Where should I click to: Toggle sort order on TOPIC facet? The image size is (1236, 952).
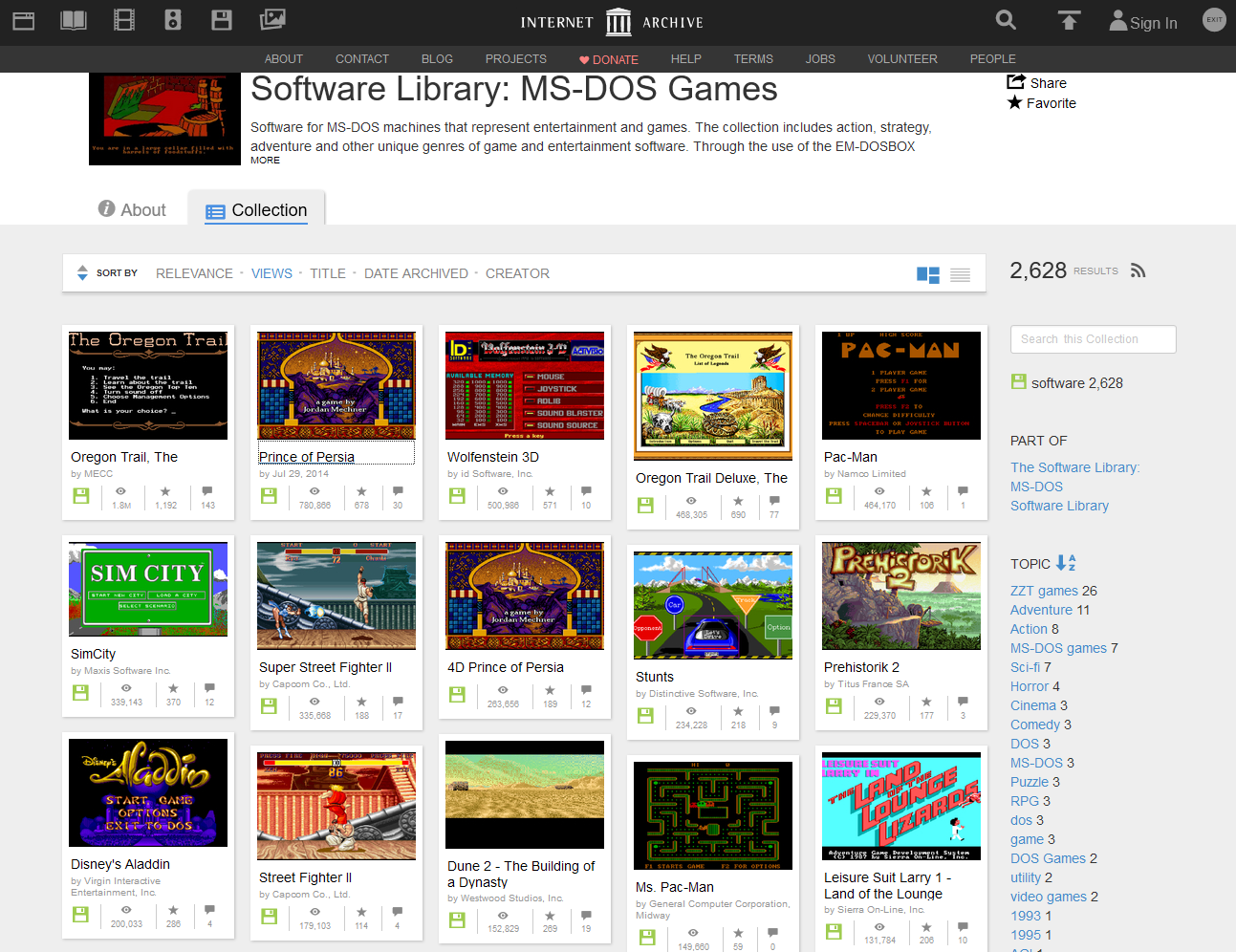1063,565
